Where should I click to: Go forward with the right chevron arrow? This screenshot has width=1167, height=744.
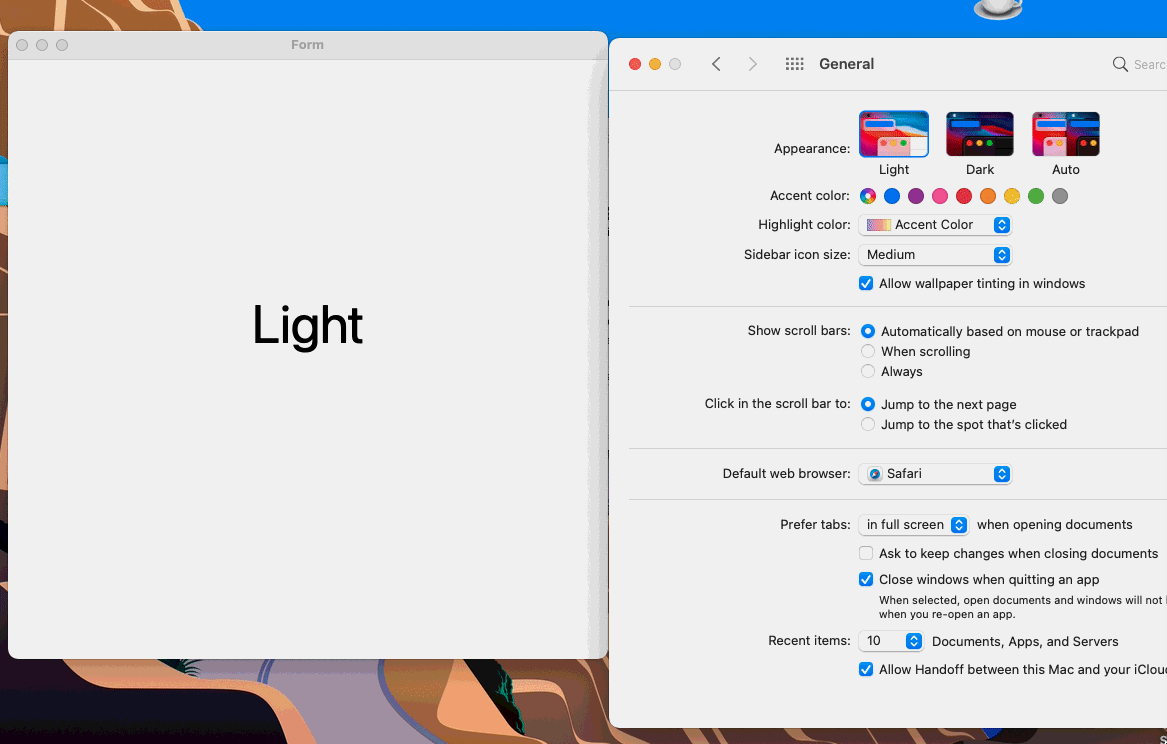[x=752, y=64]
